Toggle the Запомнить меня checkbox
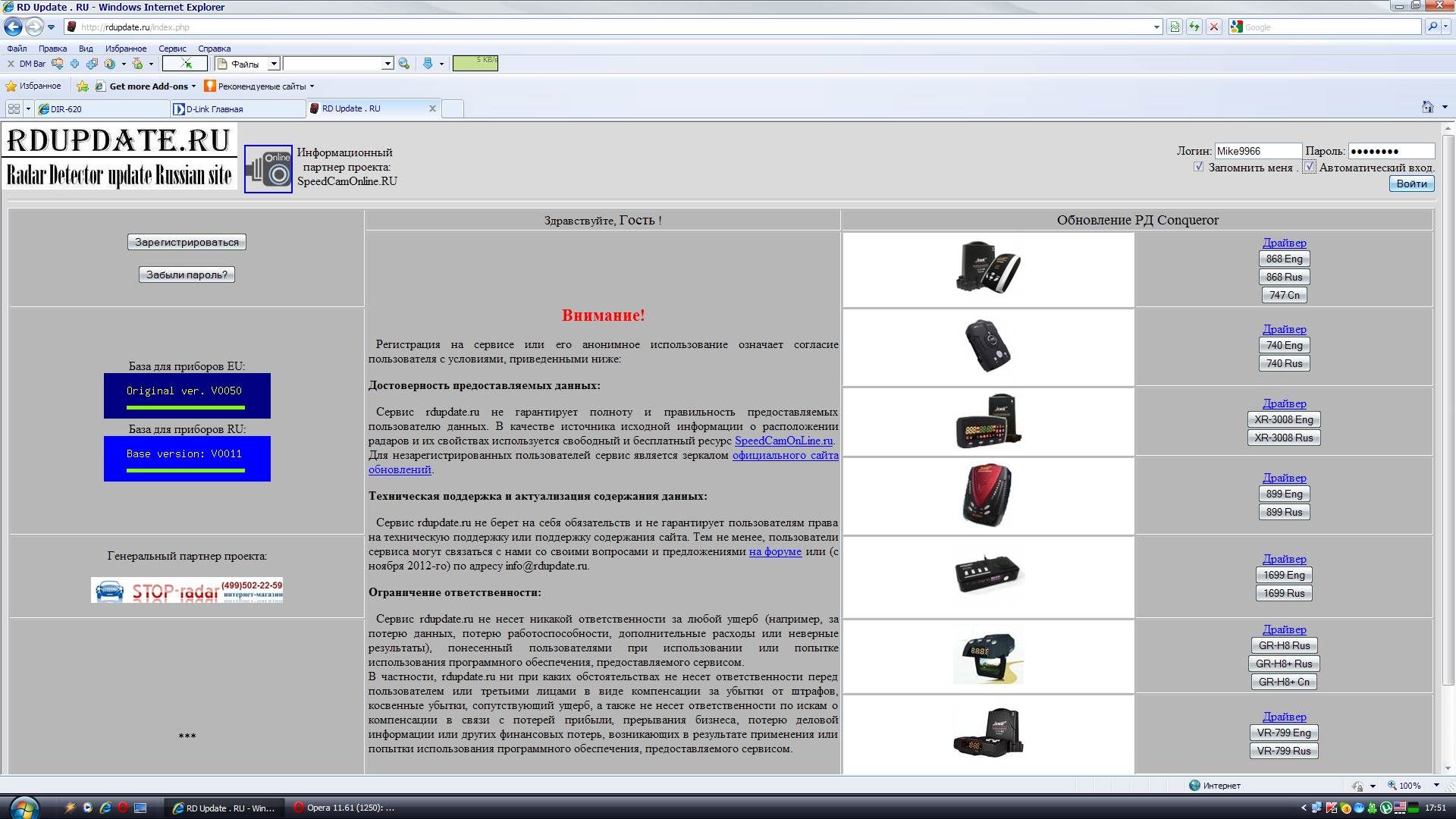This screenshot has width=1456, height=819. (x=1198, y=167)
